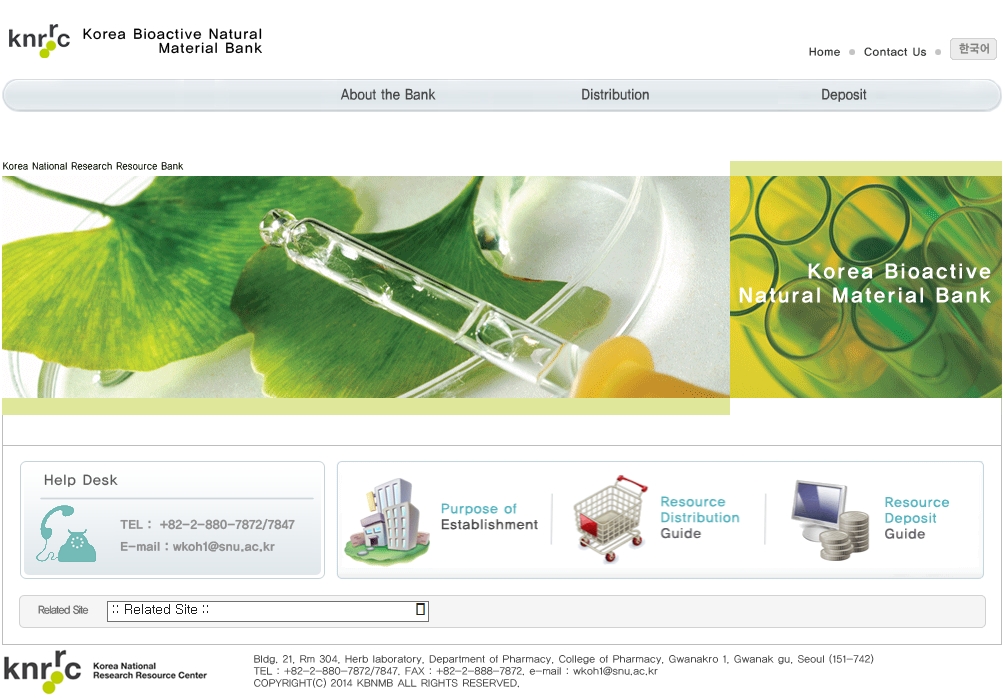Click the footer address line
The image size is (1005, 698).
563,659
